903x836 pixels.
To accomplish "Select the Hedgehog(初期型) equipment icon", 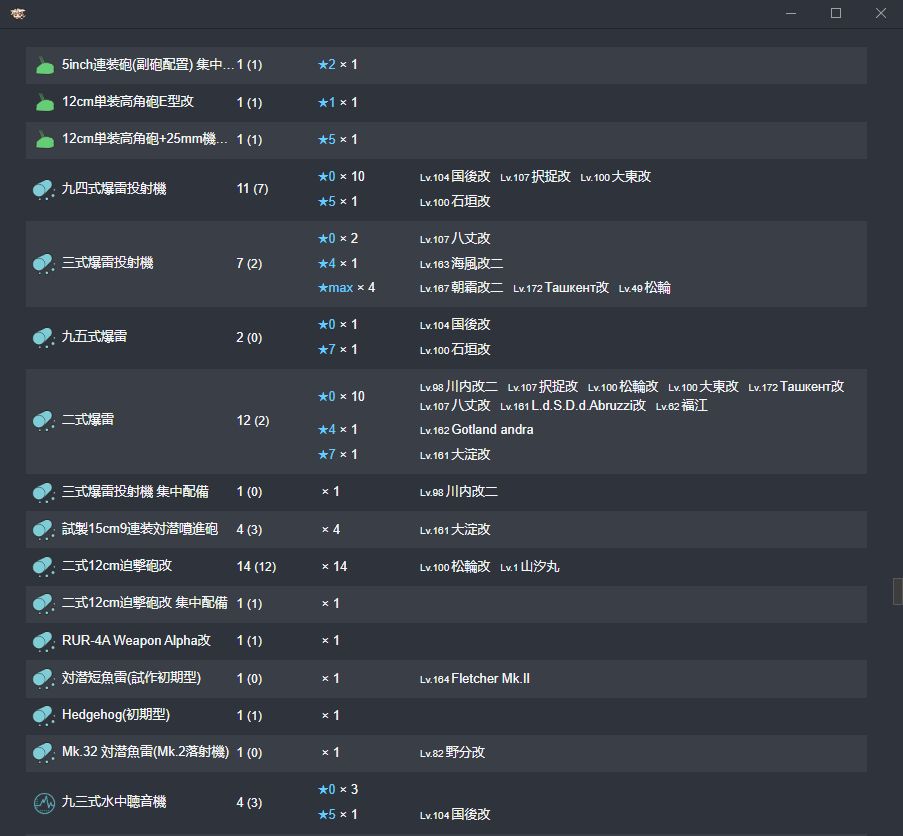I will click(44, 716).
